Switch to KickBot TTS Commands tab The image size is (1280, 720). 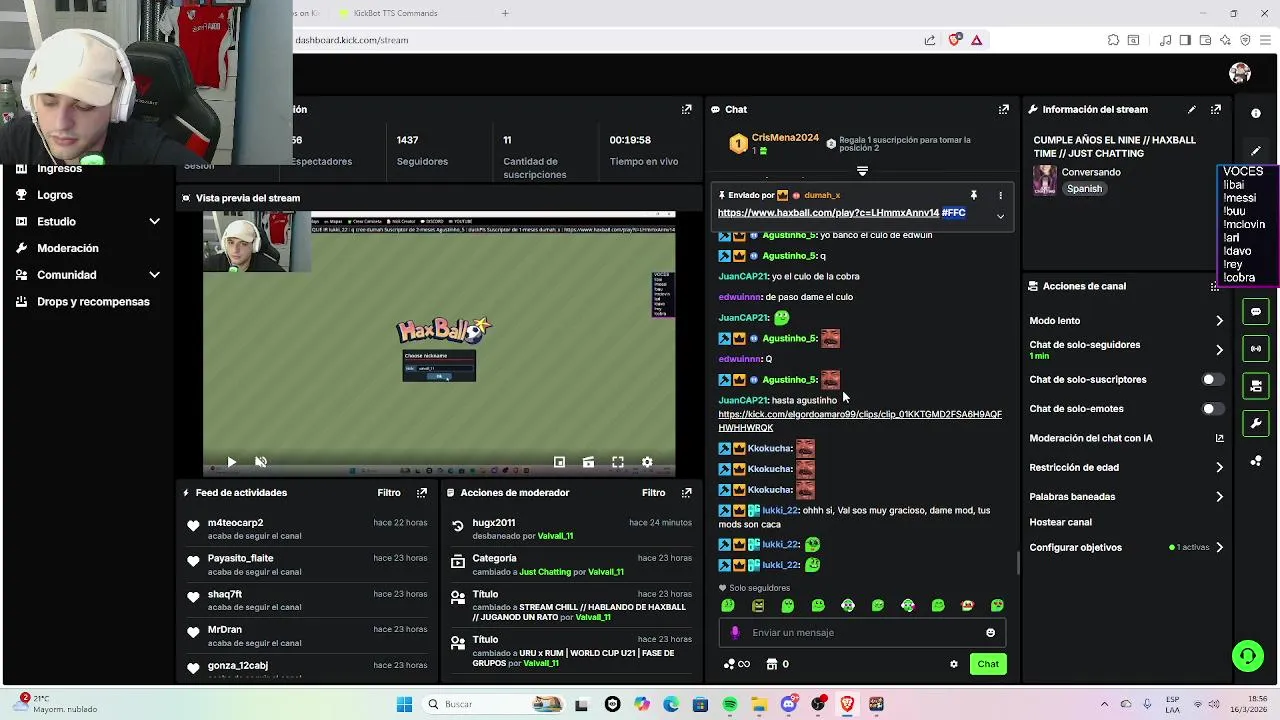395,13
